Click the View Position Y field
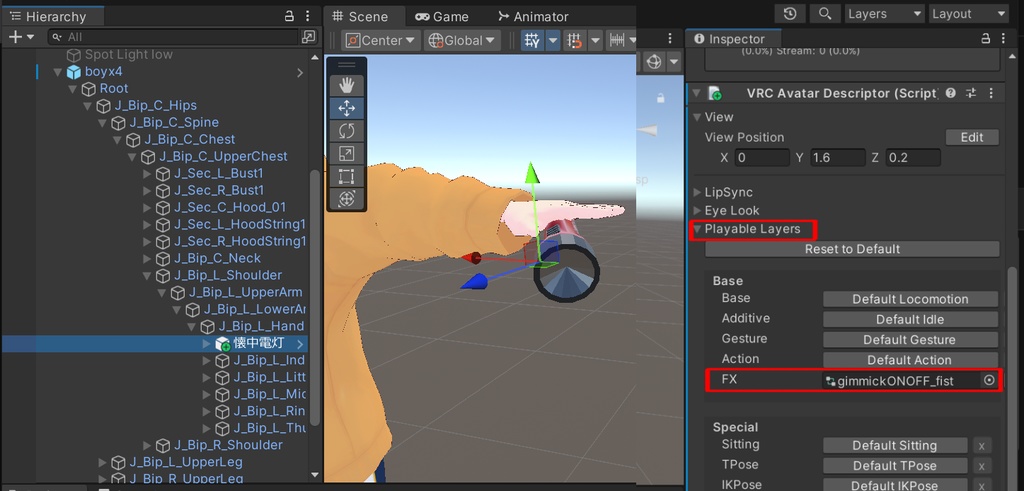The width and height of the screenshot is (1024, 491). [x=838, y=157]
